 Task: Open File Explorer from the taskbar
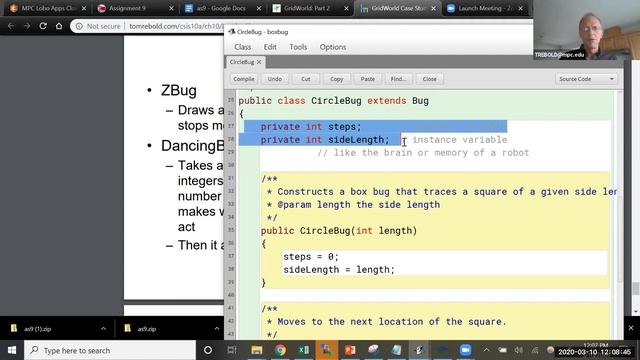pos(257,350)
